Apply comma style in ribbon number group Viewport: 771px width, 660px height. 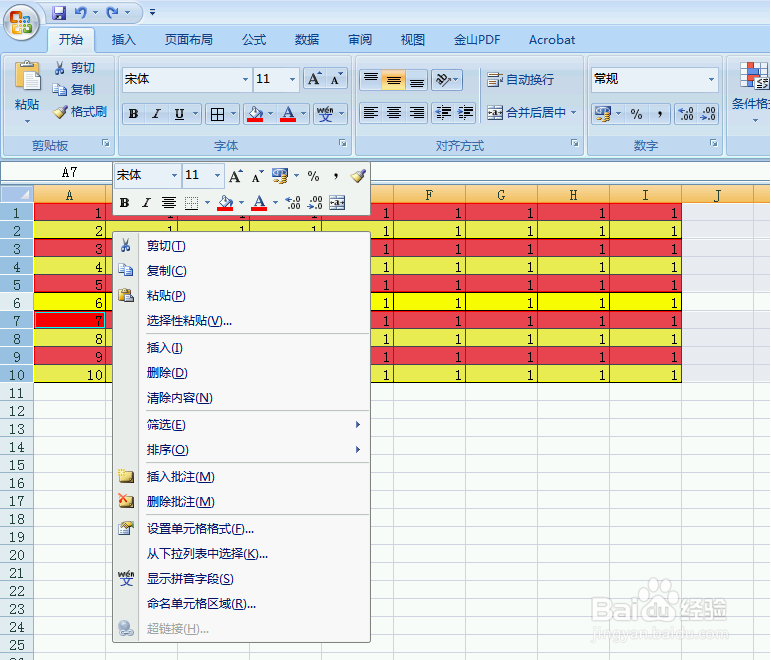(x=659, y=114)
